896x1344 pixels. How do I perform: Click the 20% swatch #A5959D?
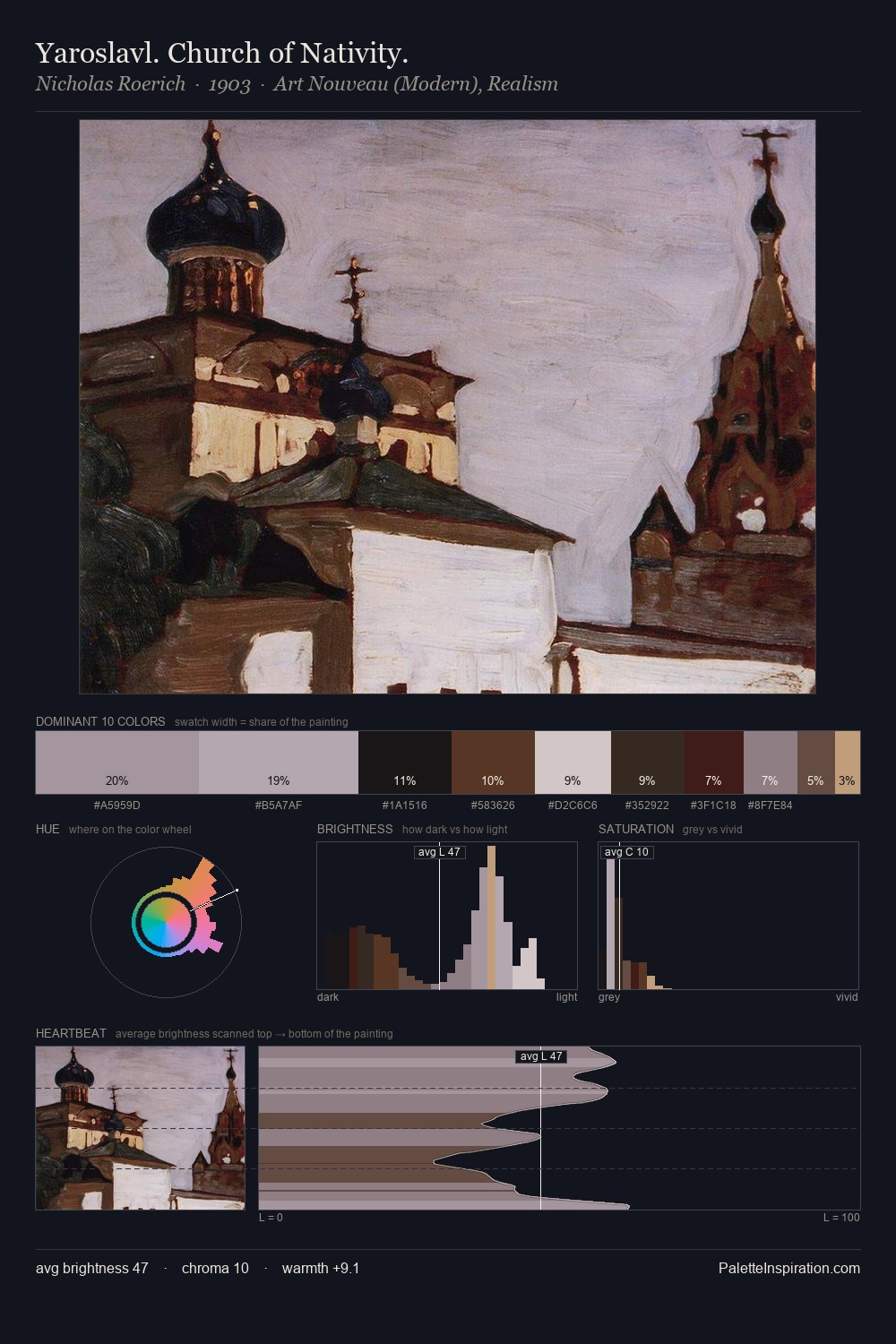(x=116, y=762)
